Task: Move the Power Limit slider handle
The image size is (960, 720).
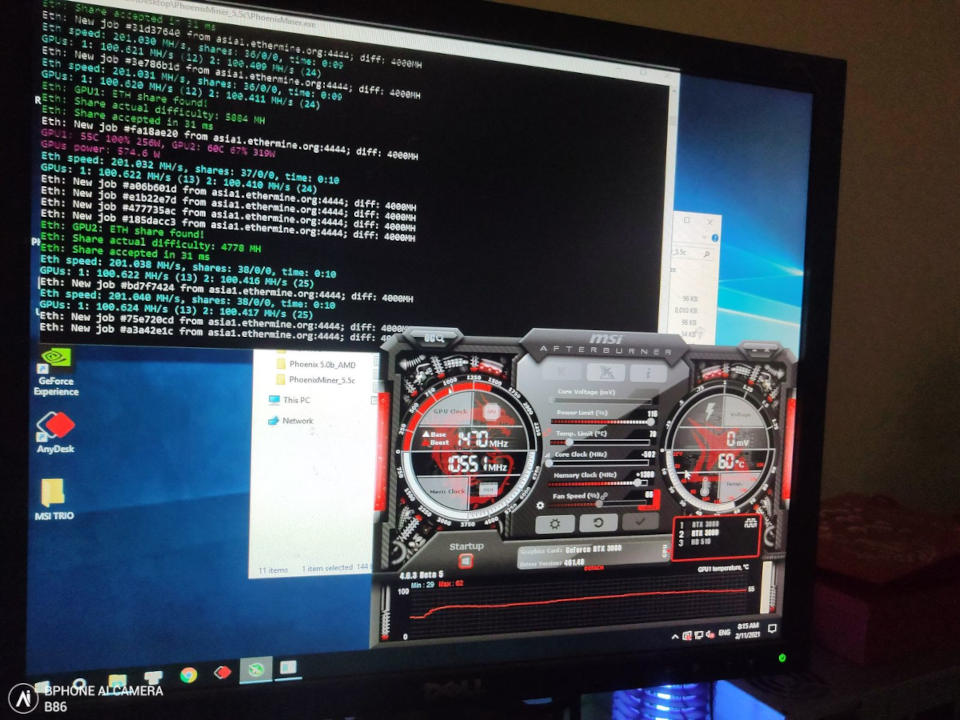Action: click(x=650, y=422)
